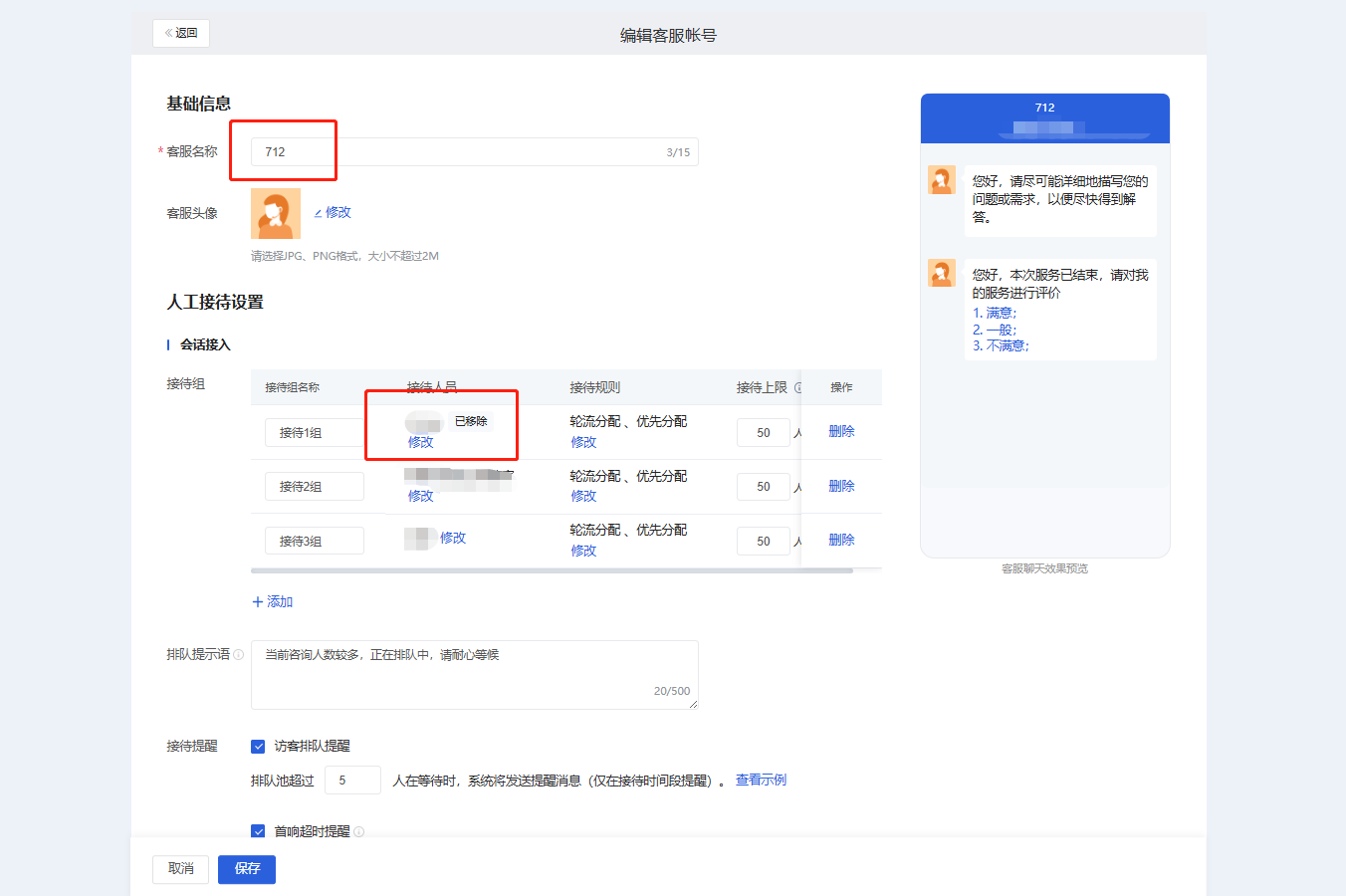Click the 取消 button
The width and height of the screenshot is (1346, 896).
[x=180, y=869]
